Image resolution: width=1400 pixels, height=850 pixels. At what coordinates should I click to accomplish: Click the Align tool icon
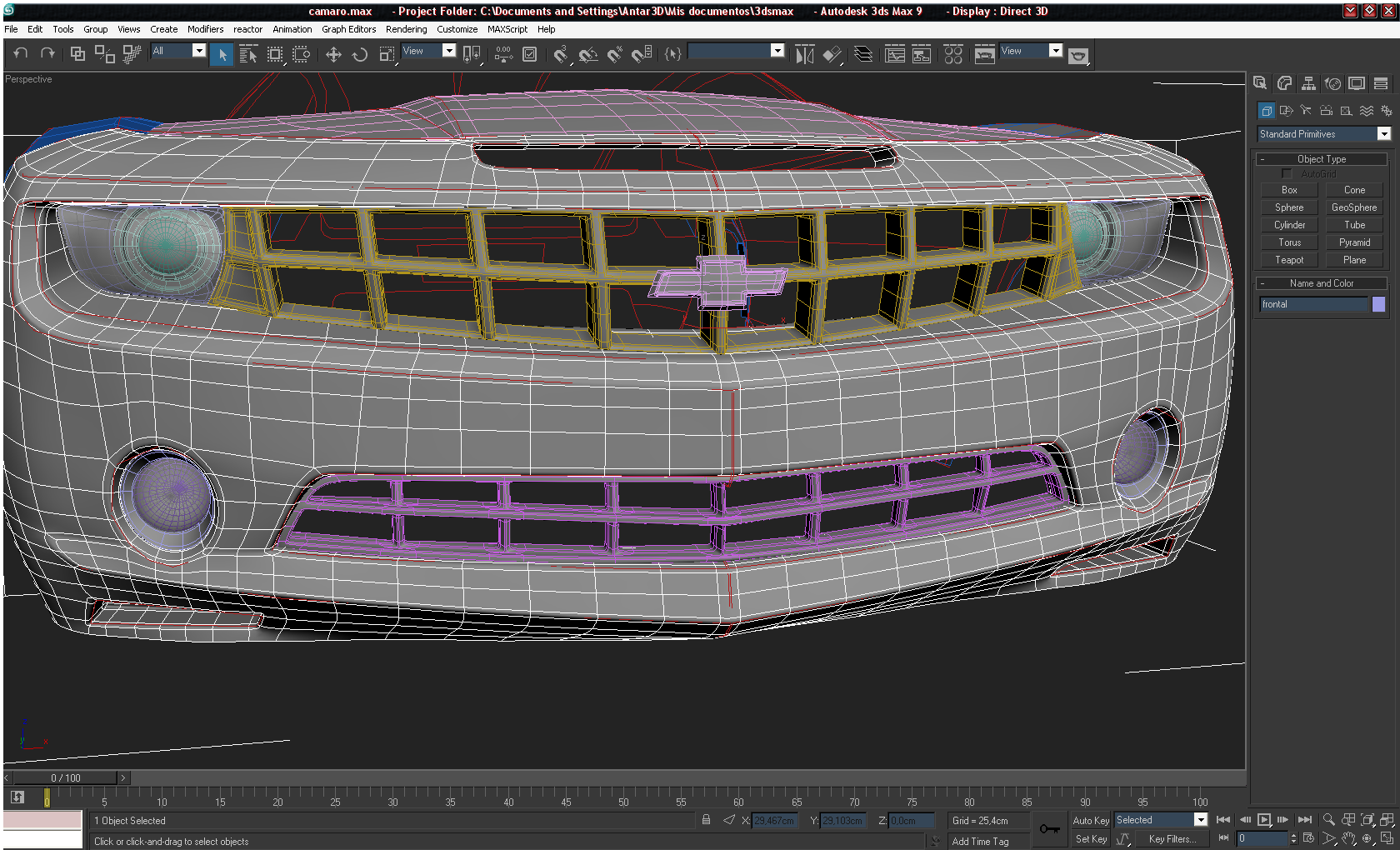click(832, 54)
